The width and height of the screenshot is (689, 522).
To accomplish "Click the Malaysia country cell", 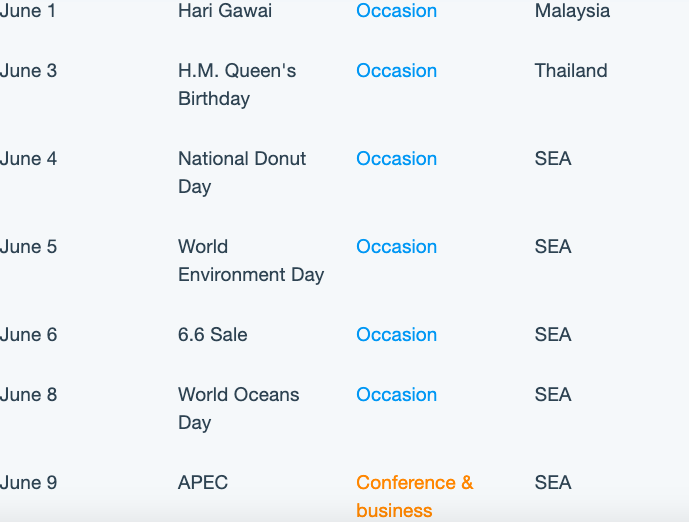I will coord(572,11).
